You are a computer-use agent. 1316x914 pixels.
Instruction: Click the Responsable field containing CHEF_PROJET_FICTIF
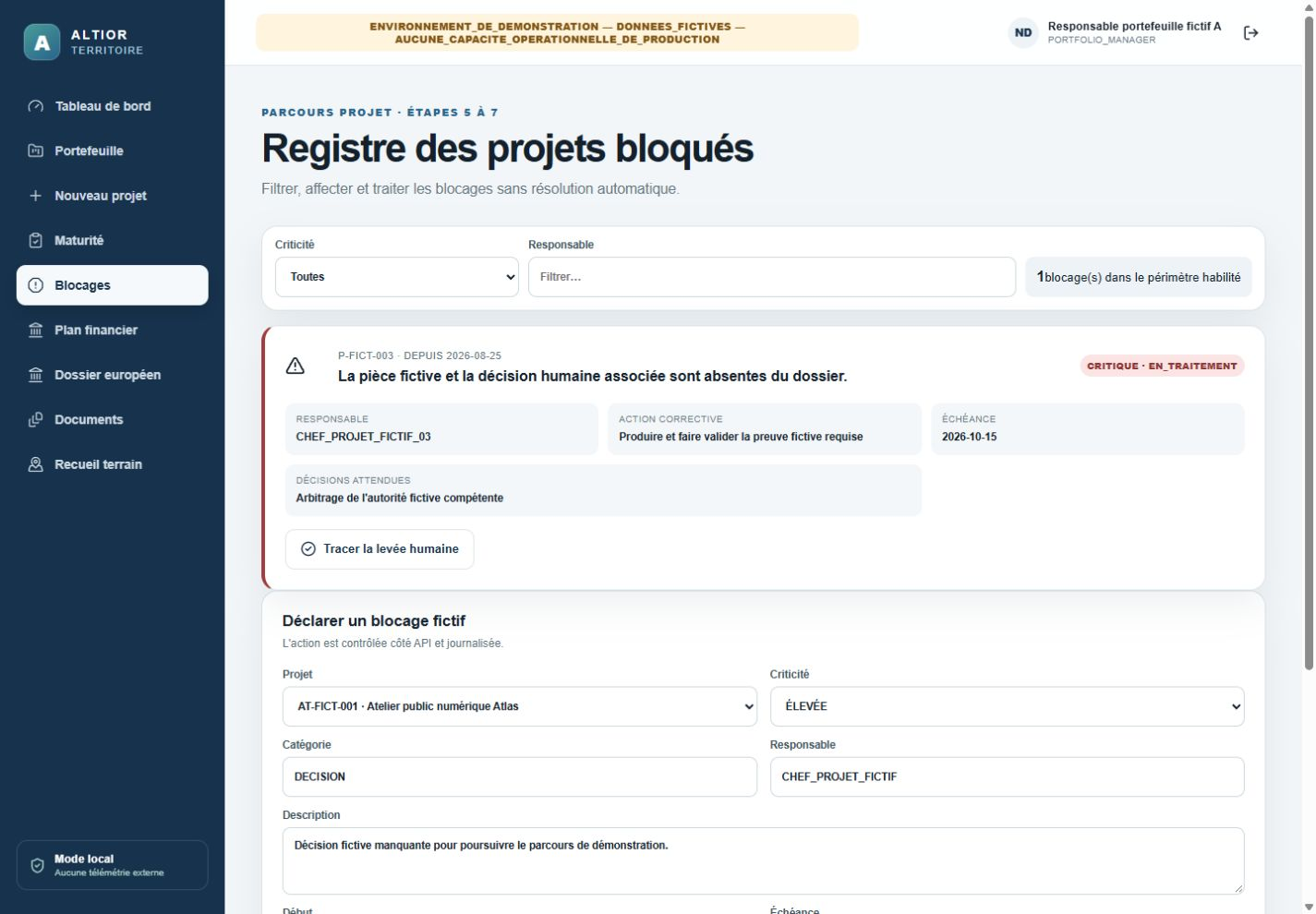(1007, 777)
